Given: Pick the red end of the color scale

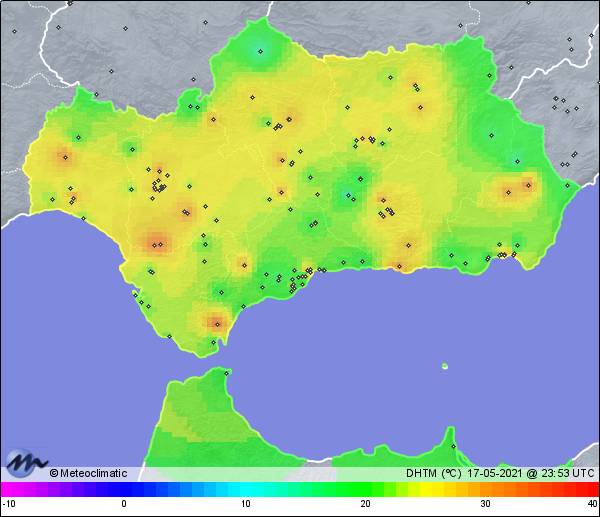Looking at the screenshot, I should tap(592, 489).
